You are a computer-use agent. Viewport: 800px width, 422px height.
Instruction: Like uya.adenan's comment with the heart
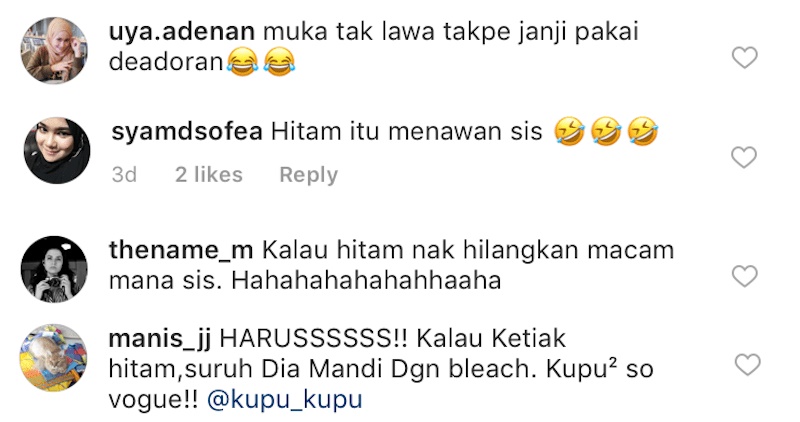click(744, 57)
